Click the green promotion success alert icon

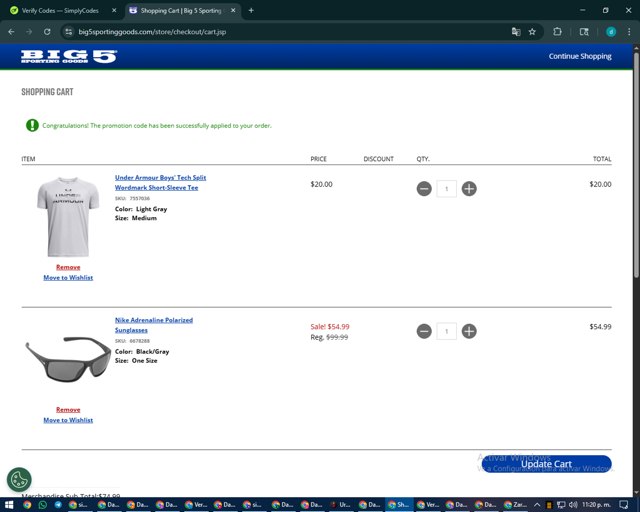click(x=32, y=125)
